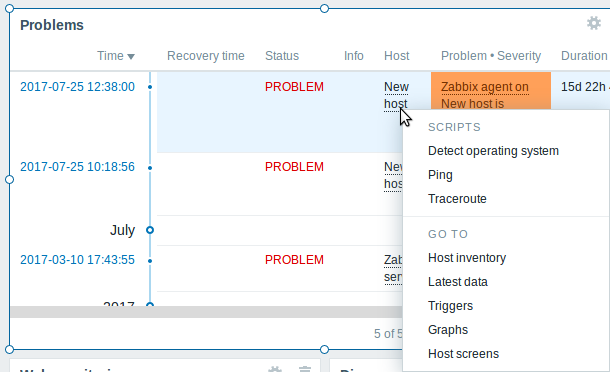Select Ping from scripts menu
610x372 pixels.
click(x=440, y=175)
